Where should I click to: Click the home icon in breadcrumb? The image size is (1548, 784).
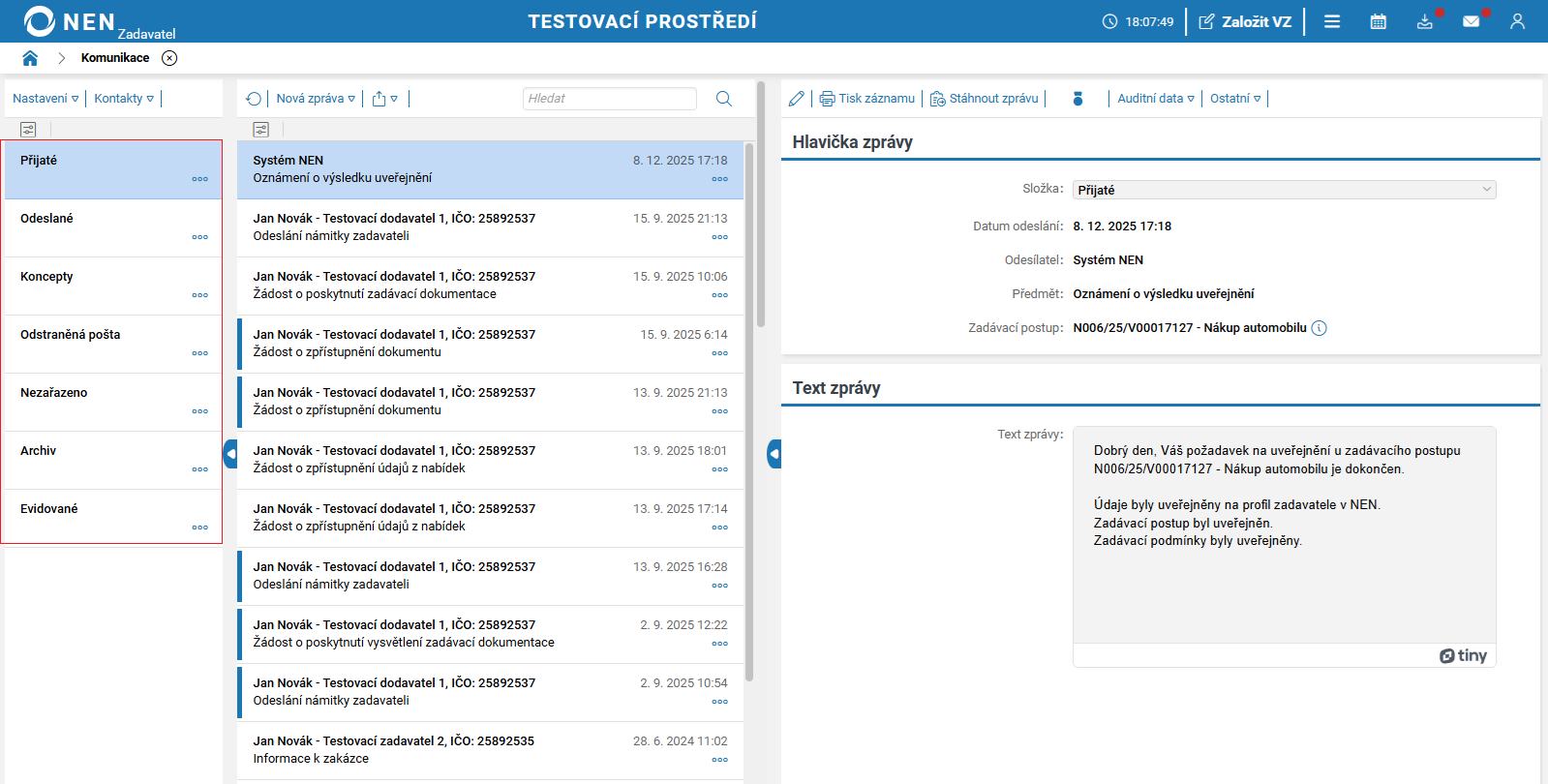coord(30,58)
